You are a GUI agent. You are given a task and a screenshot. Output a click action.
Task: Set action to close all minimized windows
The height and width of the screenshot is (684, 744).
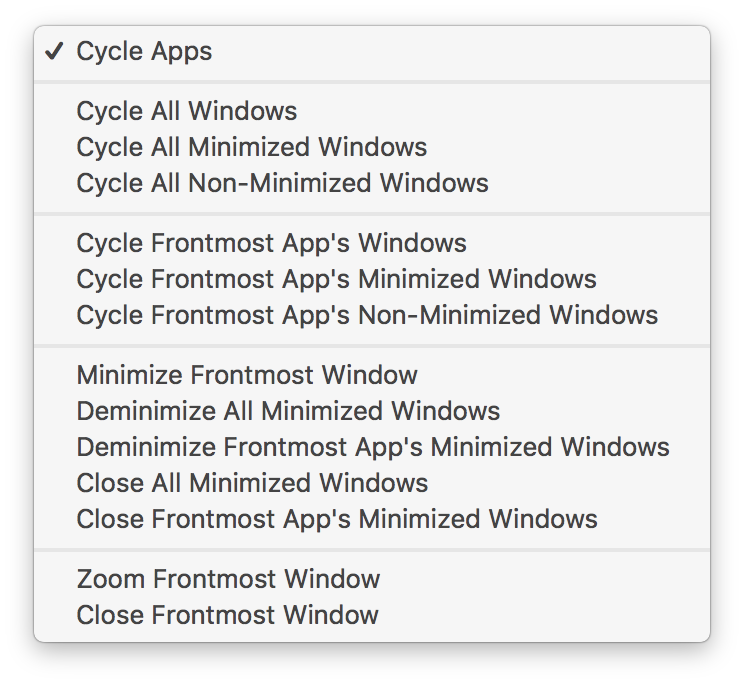click(252, 483)
